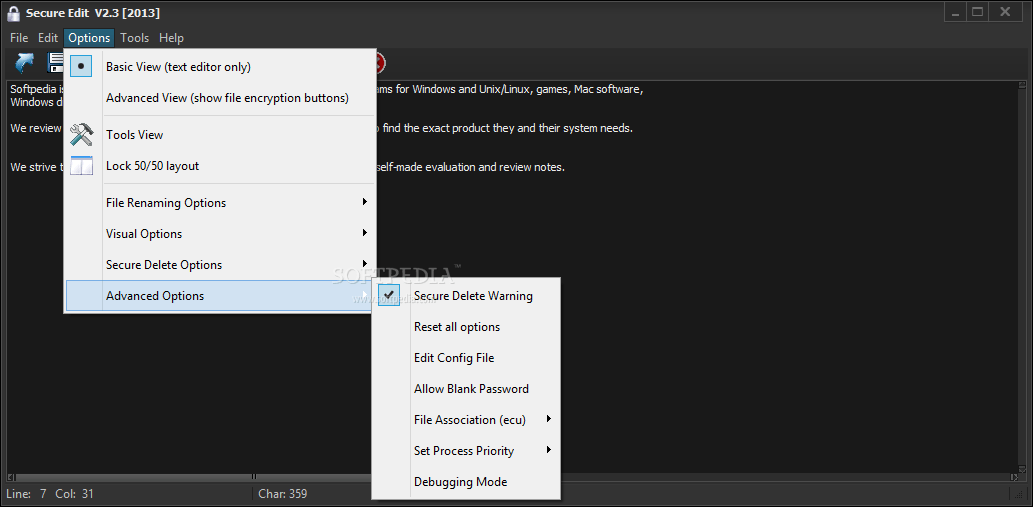Expand the Set Process Priority submenu

click(x=466, y=450)
